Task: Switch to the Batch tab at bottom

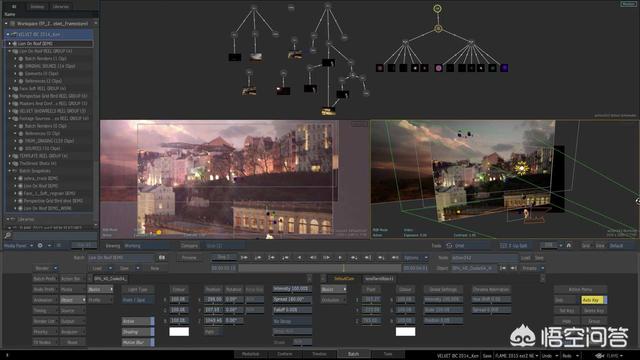Action: pos(353,354)
